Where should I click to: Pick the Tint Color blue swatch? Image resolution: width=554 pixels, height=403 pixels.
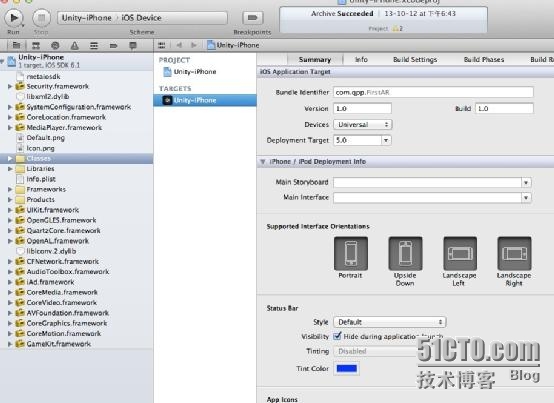(x=347, y=368)
